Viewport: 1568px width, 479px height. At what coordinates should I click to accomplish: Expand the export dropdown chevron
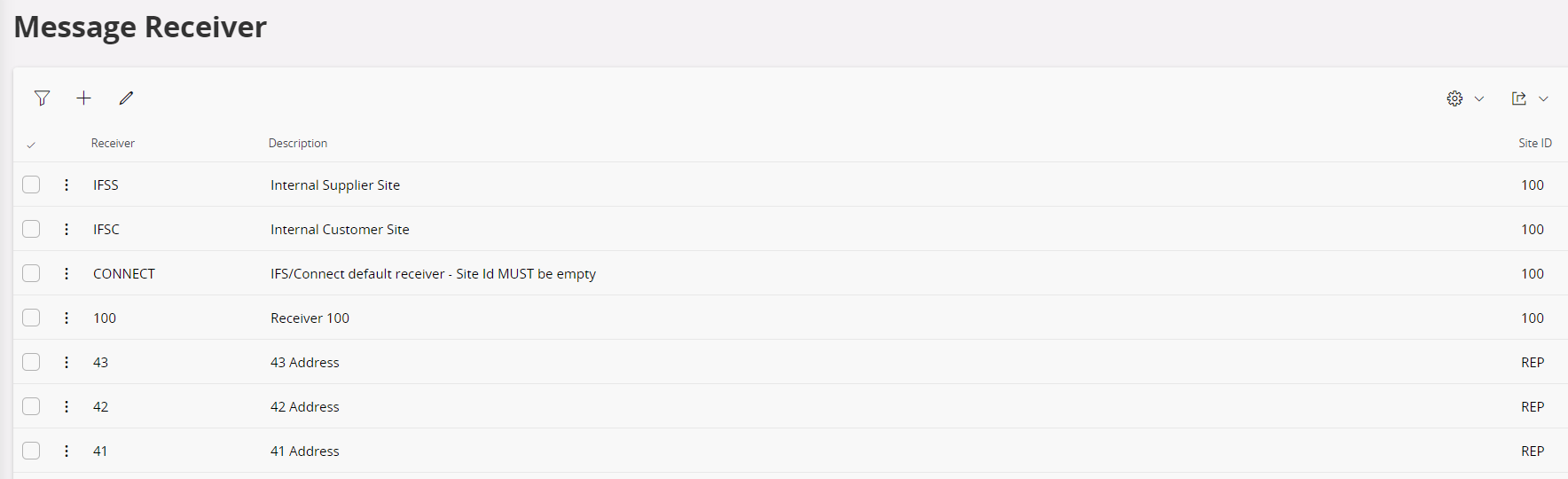tap(1543, 98)
